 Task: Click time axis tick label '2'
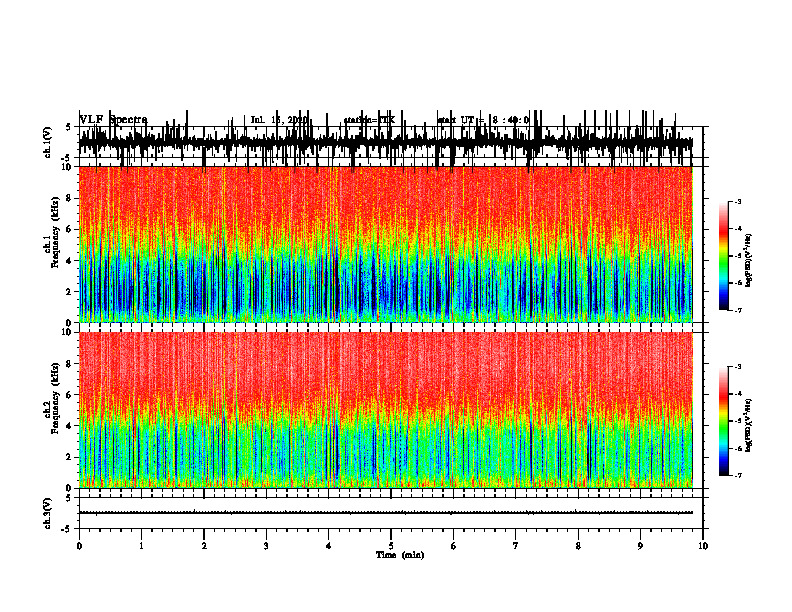[x=204, y=546]
